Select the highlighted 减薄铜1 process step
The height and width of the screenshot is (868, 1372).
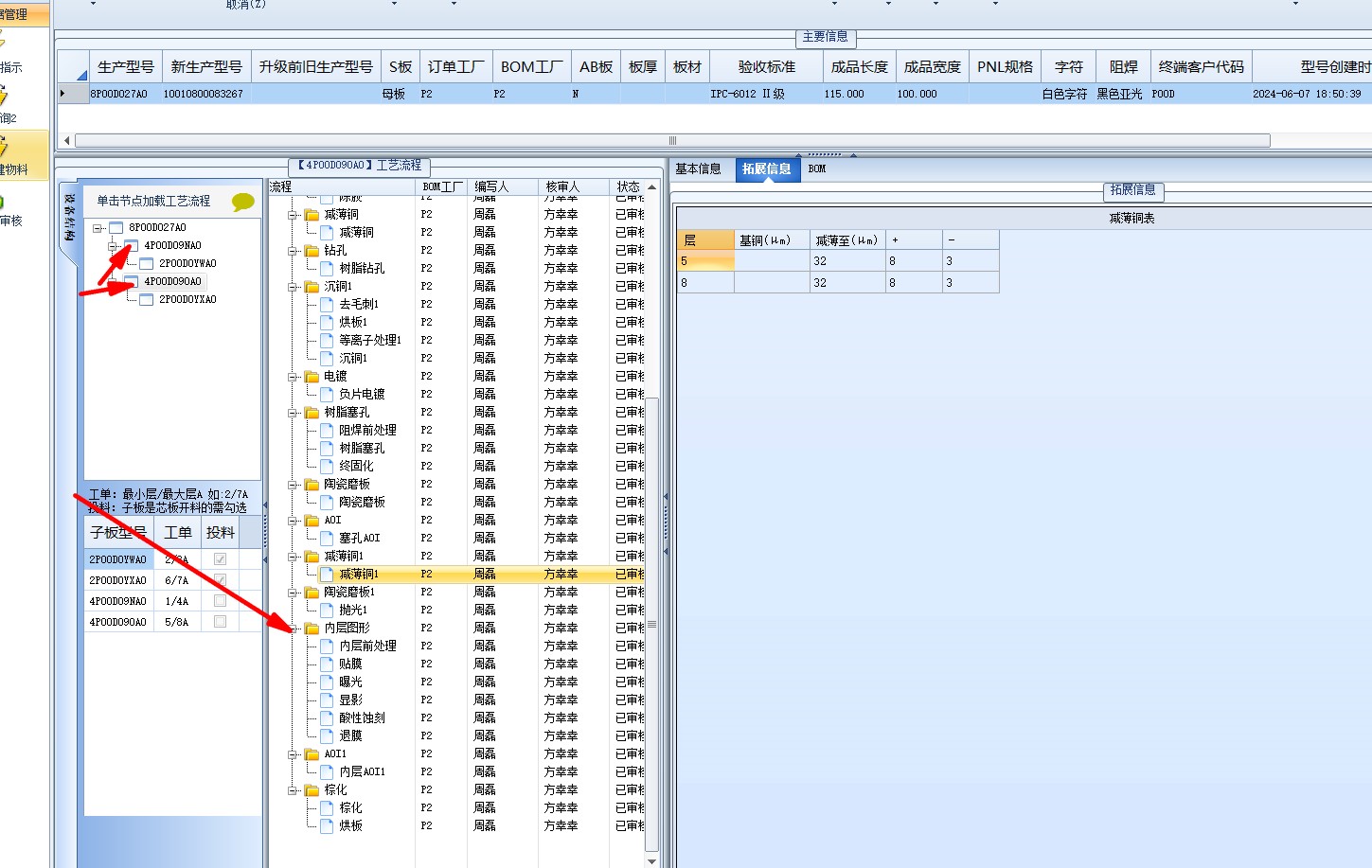tap(359, 575)
